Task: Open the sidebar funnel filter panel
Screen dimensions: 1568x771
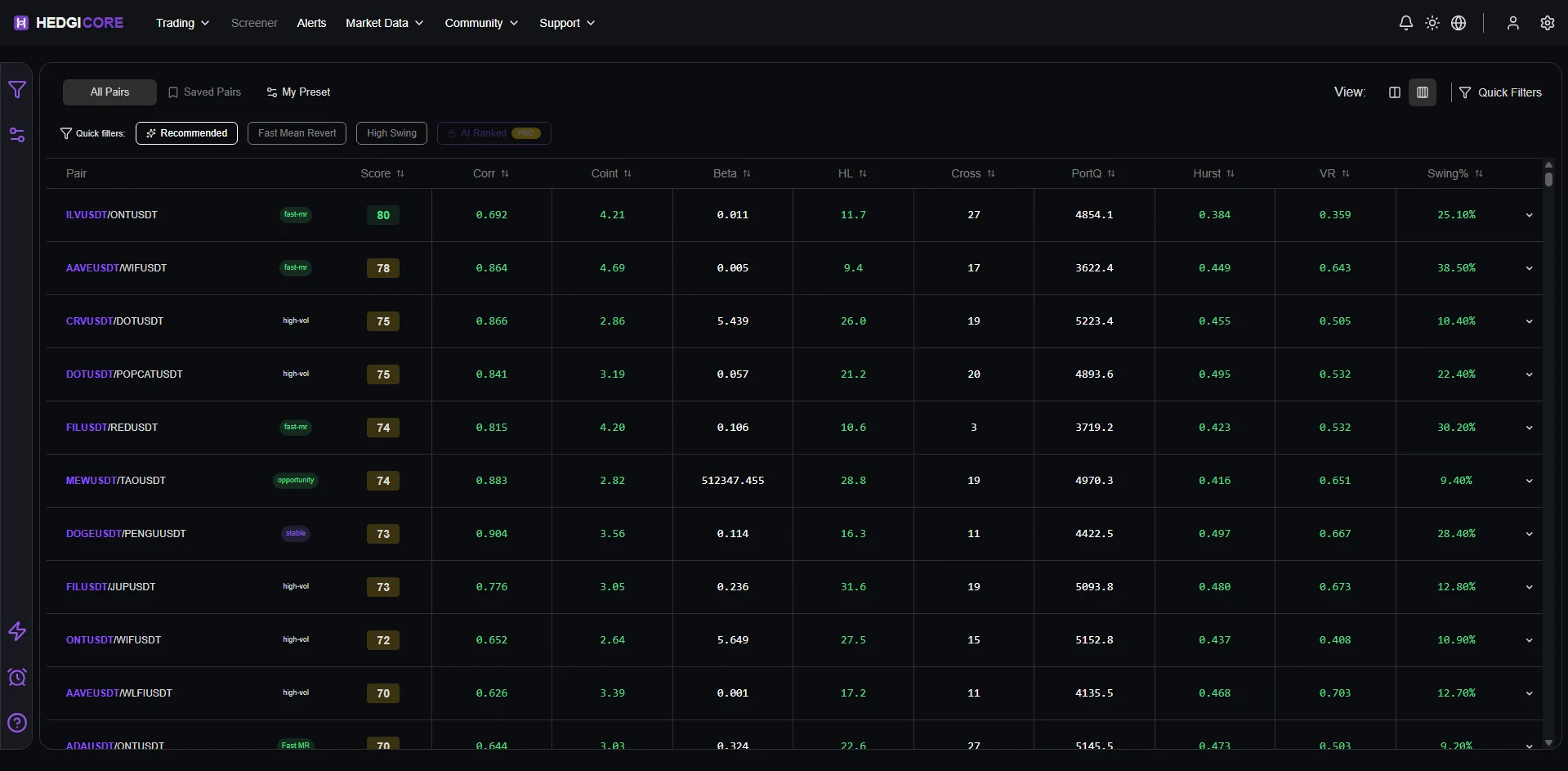Action: [x=17, y=90]
